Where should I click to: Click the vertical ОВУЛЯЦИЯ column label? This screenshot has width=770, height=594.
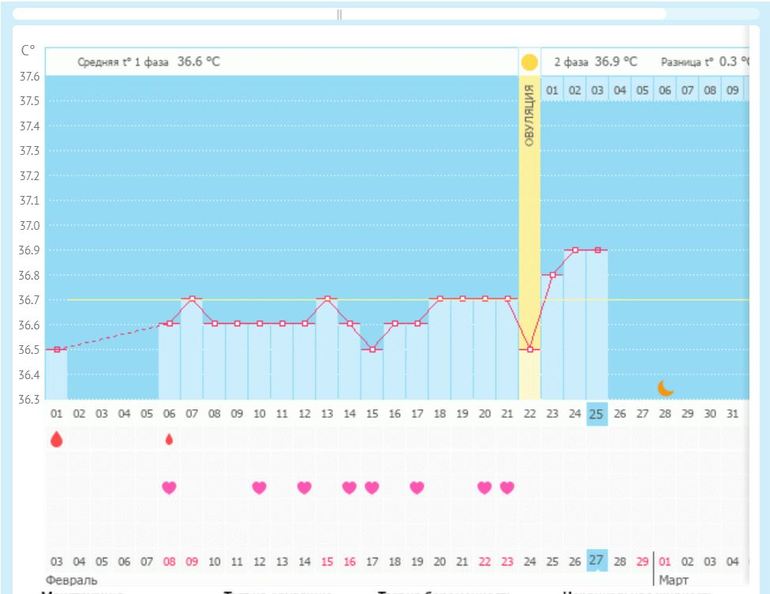pyautogui.click(x=529, y=117)
